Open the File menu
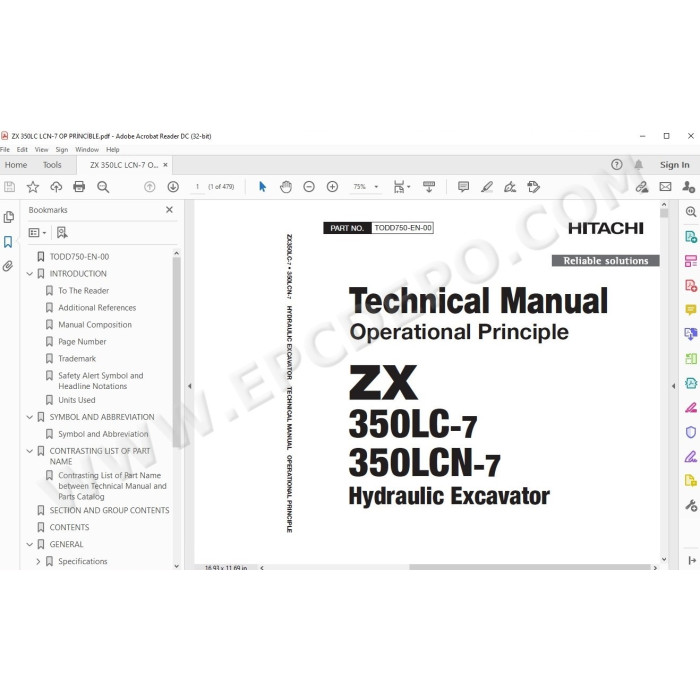 coord(5,150)
